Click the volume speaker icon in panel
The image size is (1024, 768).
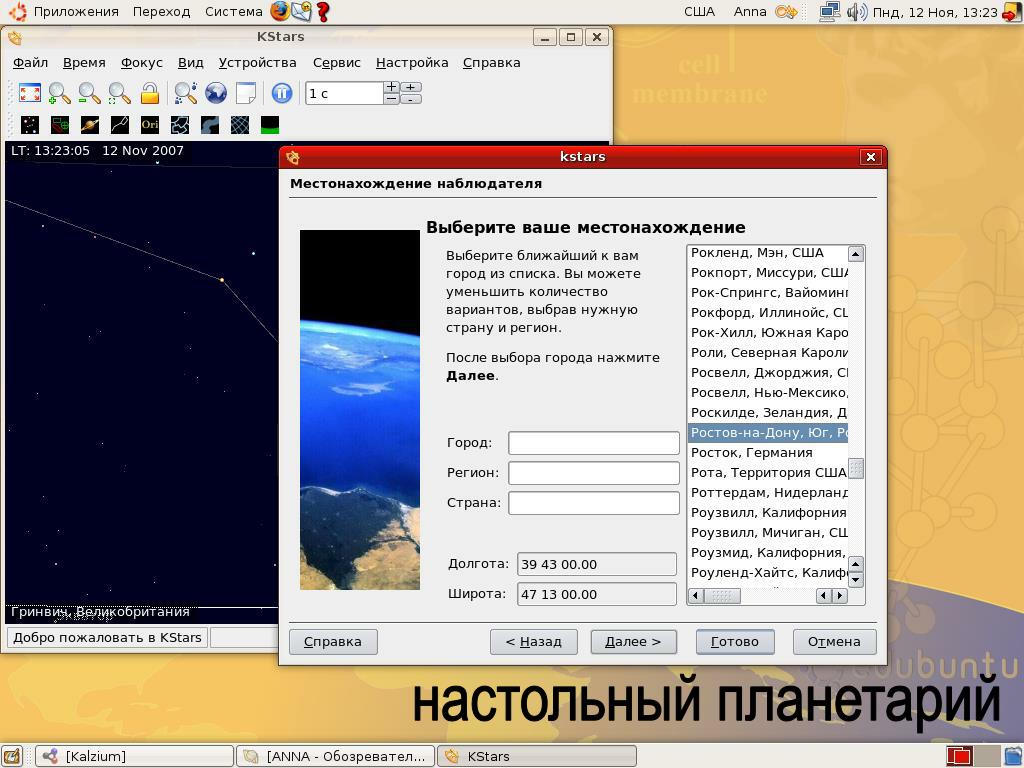click(856, 12)
